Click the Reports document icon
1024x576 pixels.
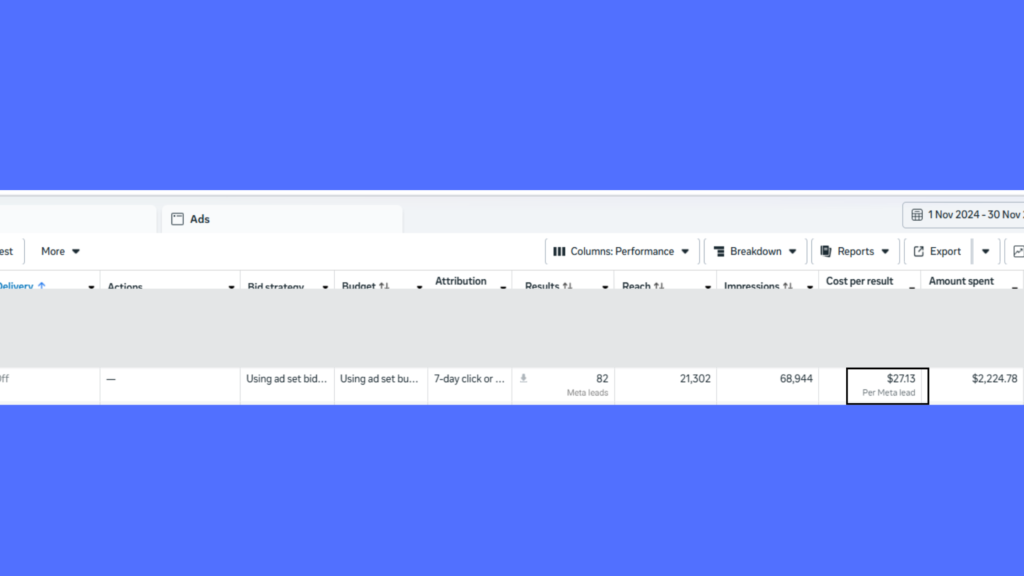(x=826, y=252)
